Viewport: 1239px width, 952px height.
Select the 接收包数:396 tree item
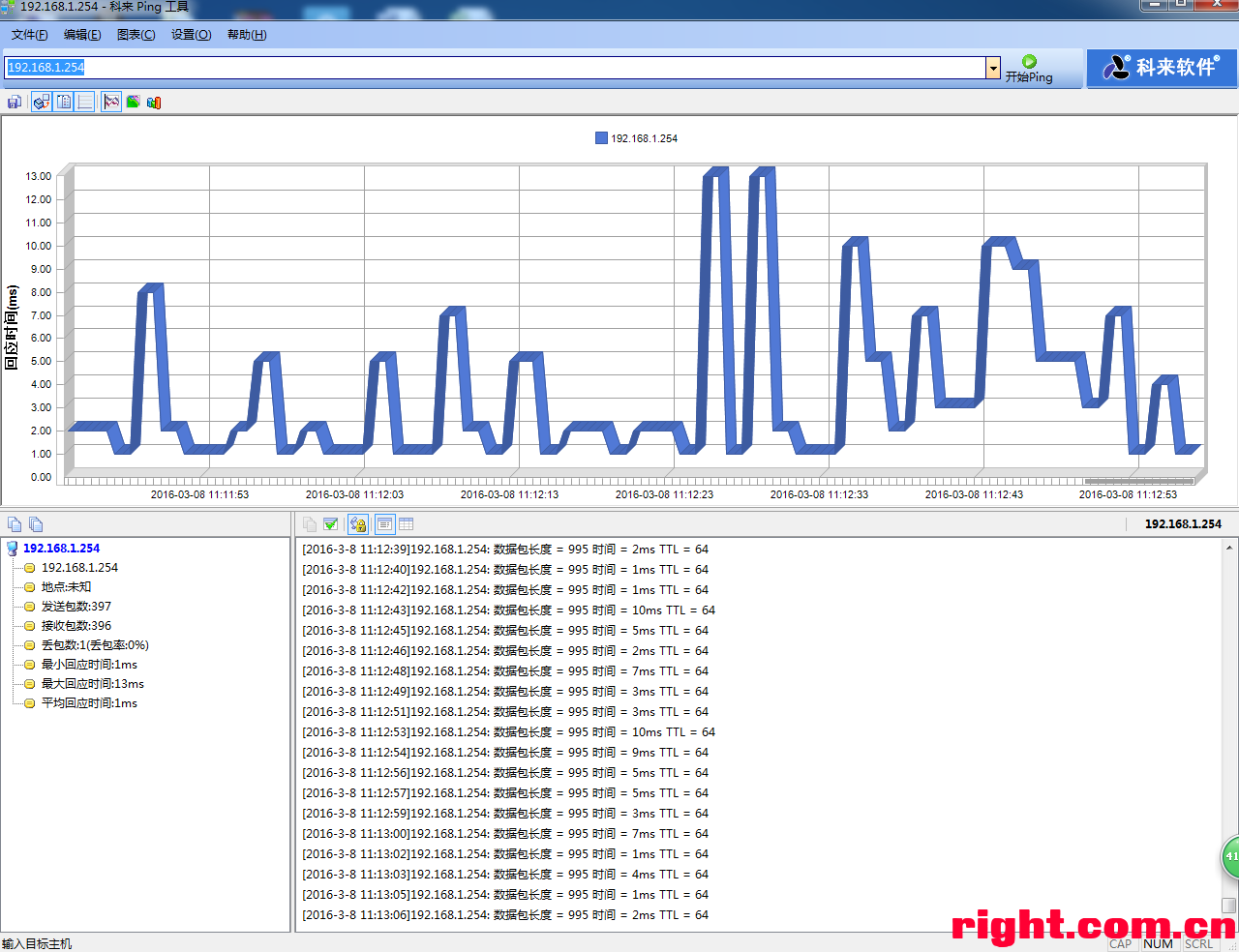(x=76, y=626)
